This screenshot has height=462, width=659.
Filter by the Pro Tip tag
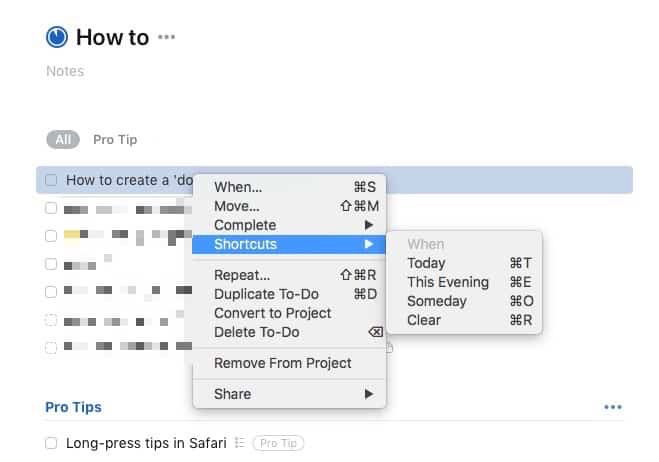coord(115,139)
